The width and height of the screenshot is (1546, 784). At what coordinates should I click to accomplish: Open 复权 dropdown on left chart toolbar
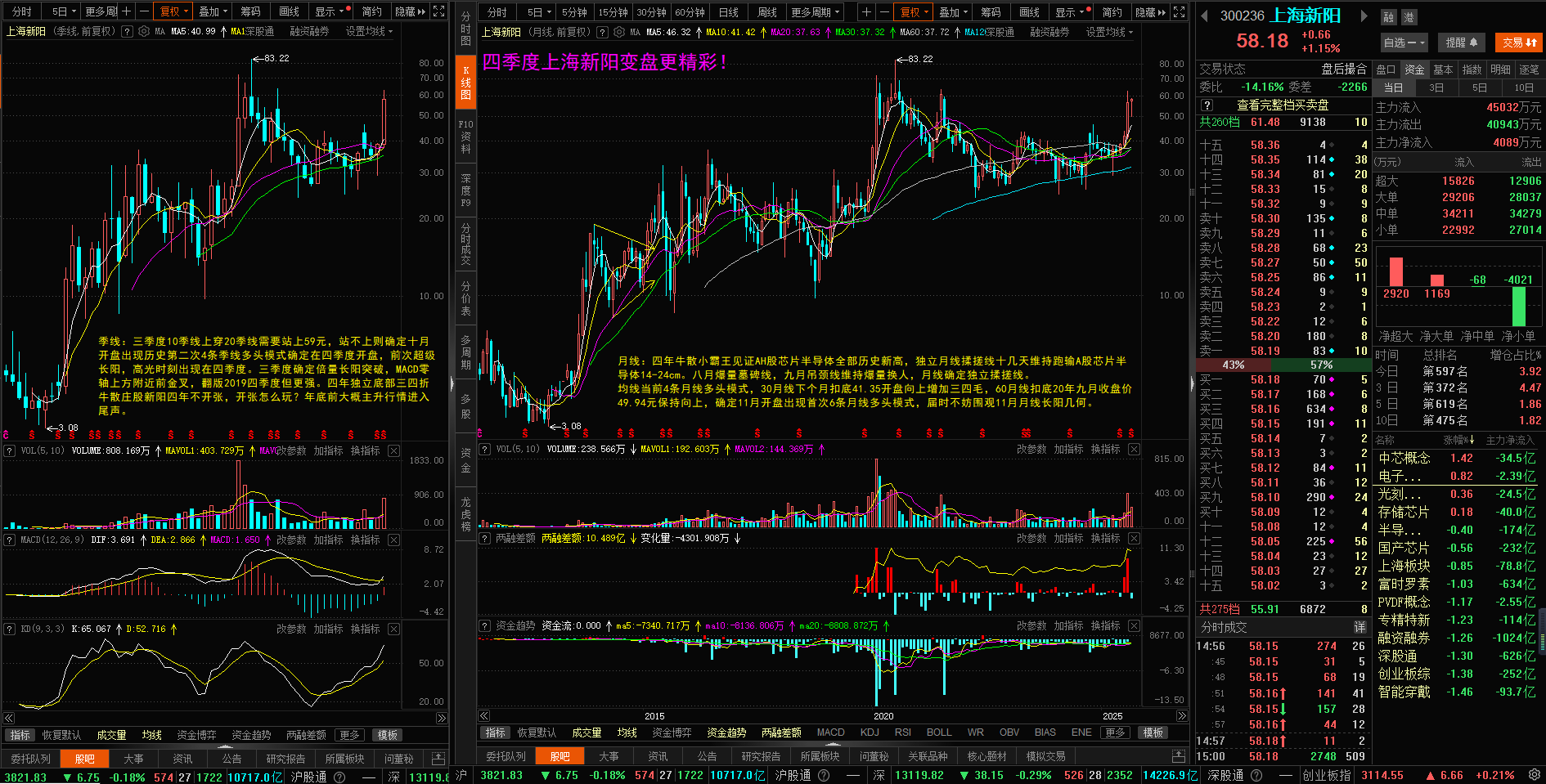point(173,11)
